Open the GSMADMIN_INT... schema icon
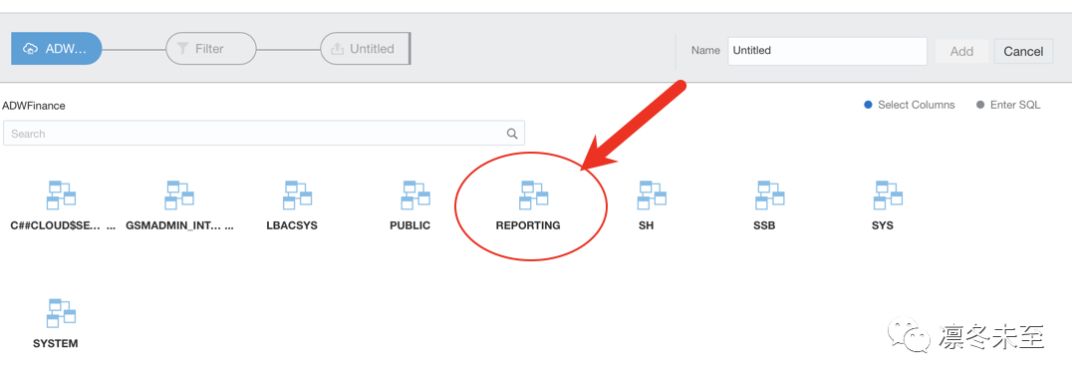This screenshot has height=385, width=1080. pyautogui.click(x=179, y=195)
